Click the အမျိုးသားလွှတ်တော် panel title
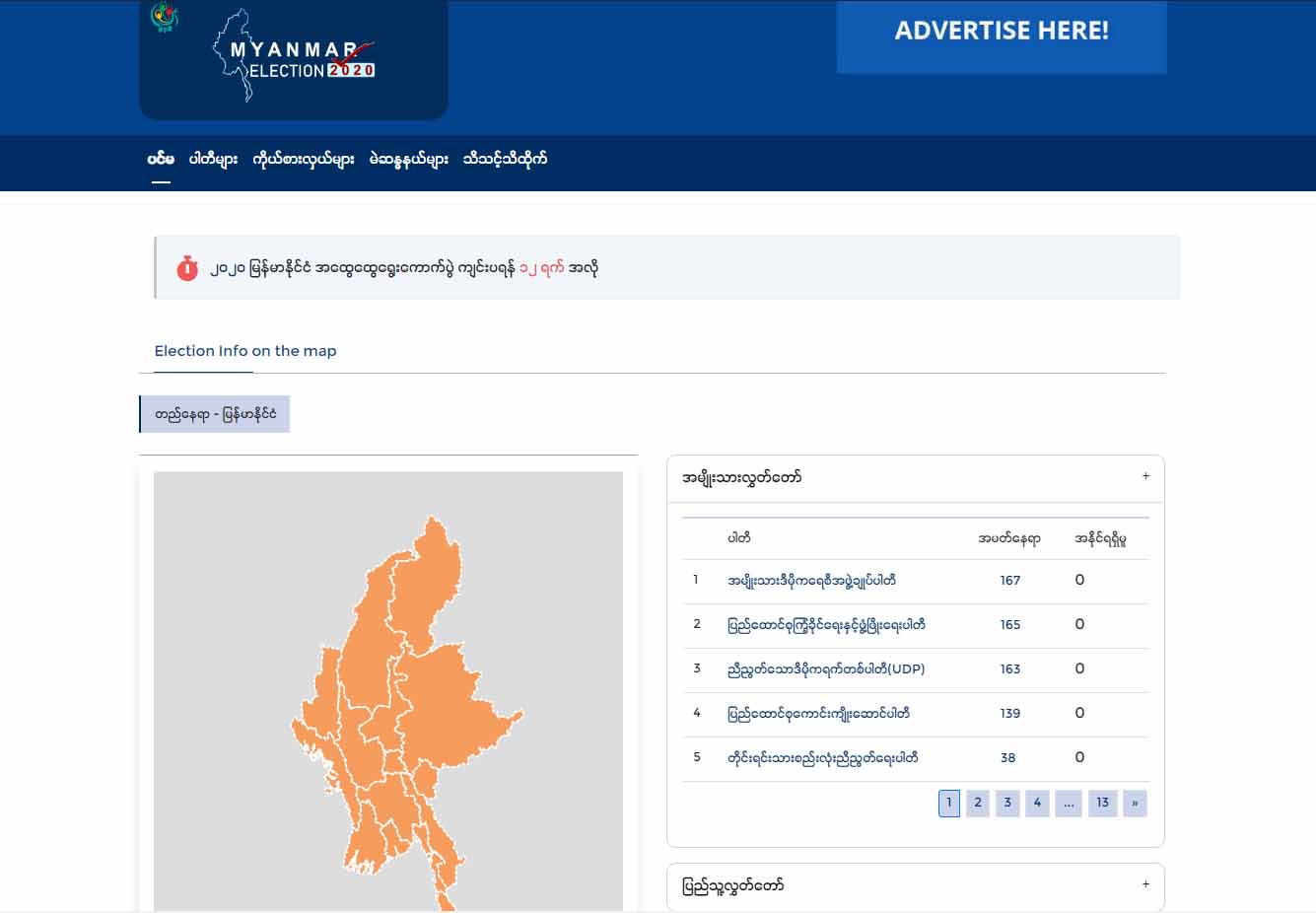1316x913 pixels. click(741, 477)
